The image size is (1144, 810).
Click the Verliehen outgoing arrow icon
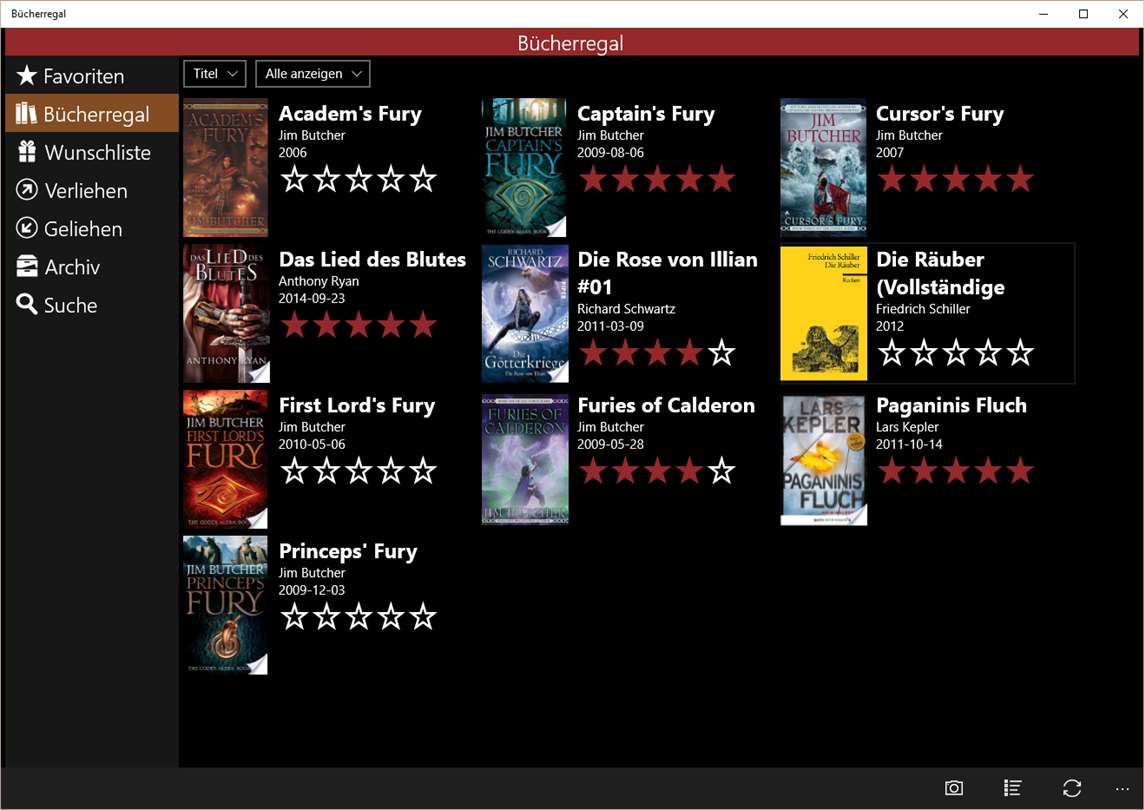pyautogui.click(x=27, y=190)
